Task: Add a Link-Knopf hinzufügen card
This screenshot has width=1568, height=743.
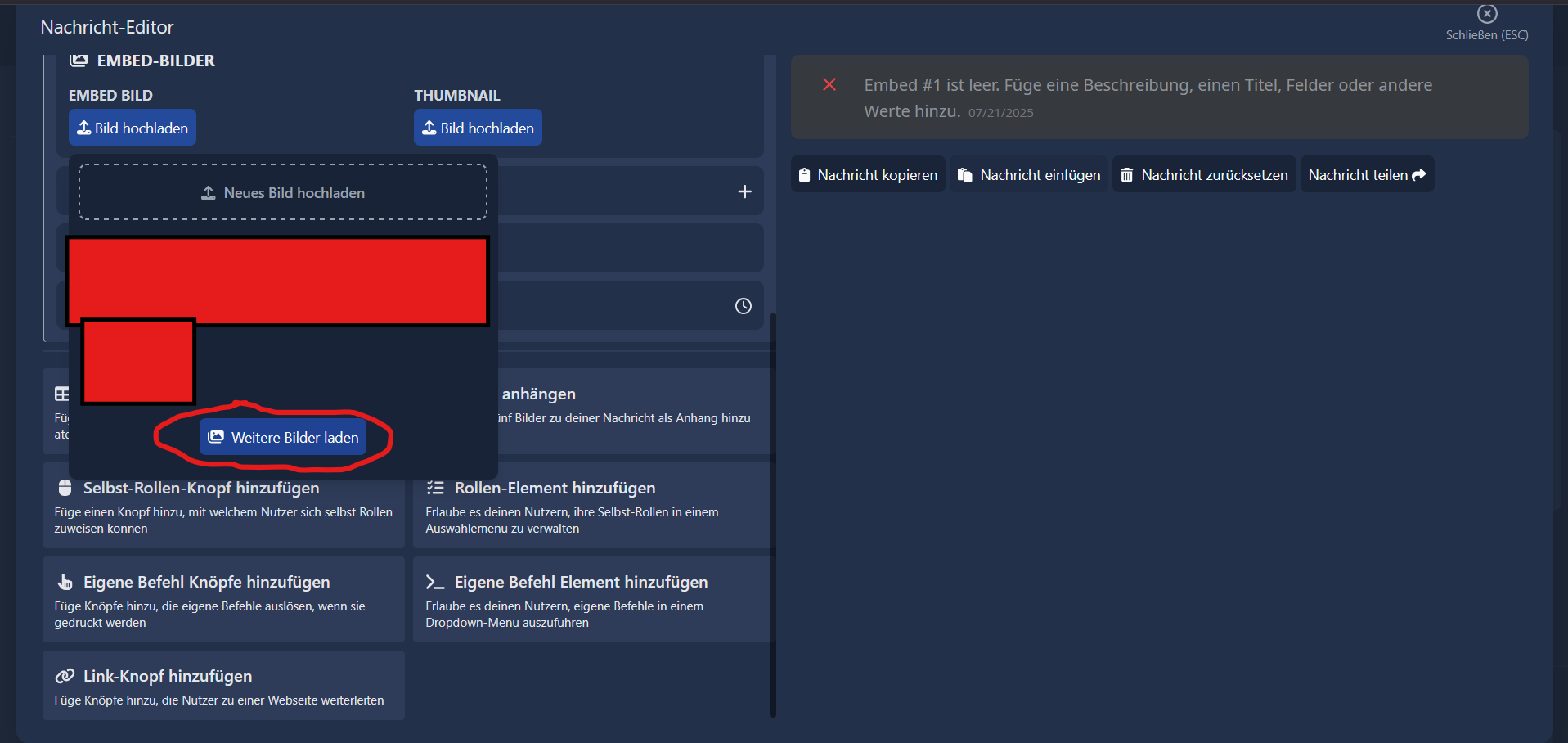Action: click(x=223, y=686)
